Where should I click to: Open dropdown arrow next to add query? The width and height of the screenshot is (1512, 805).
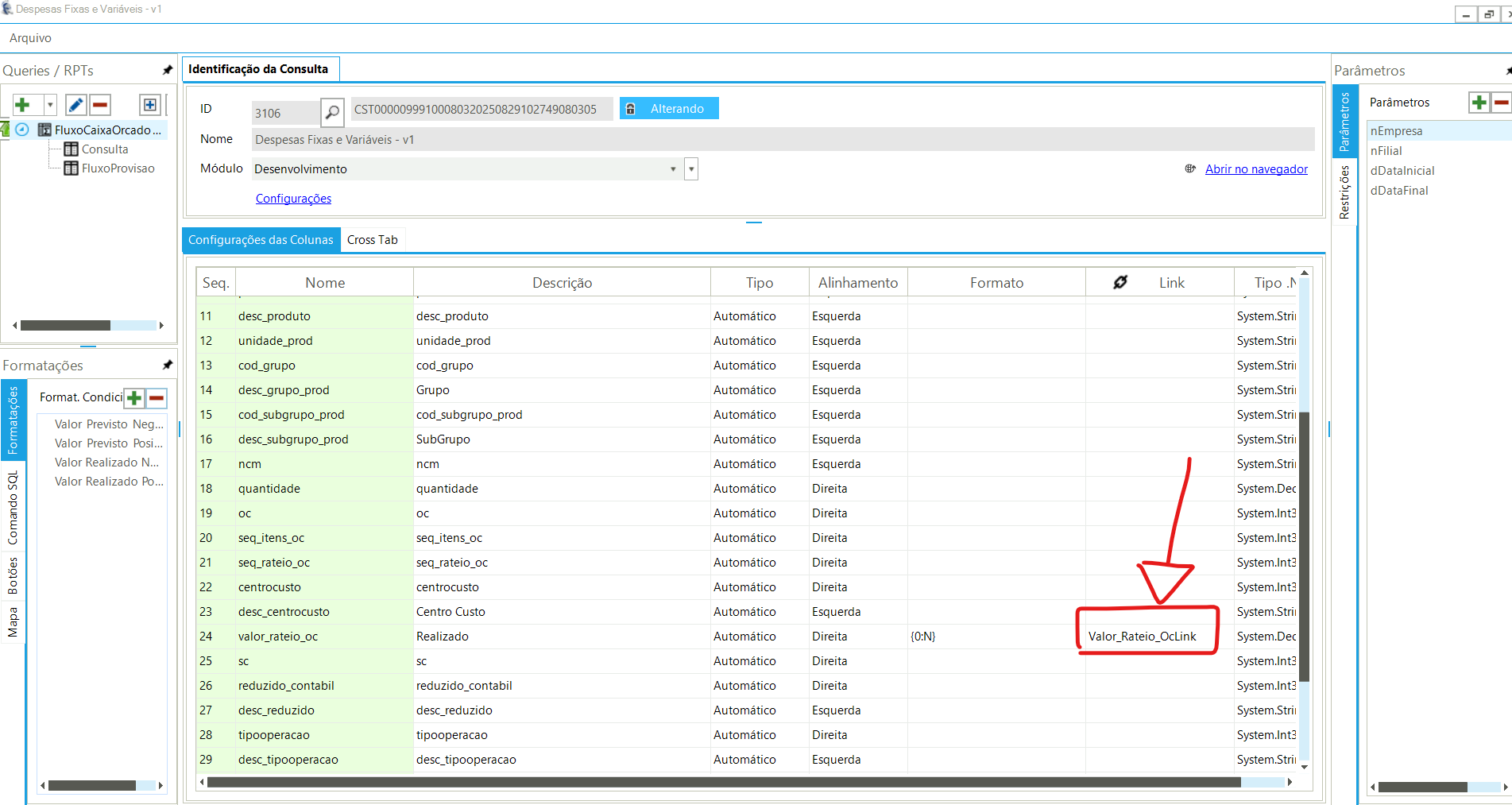(x=50, y=105)
